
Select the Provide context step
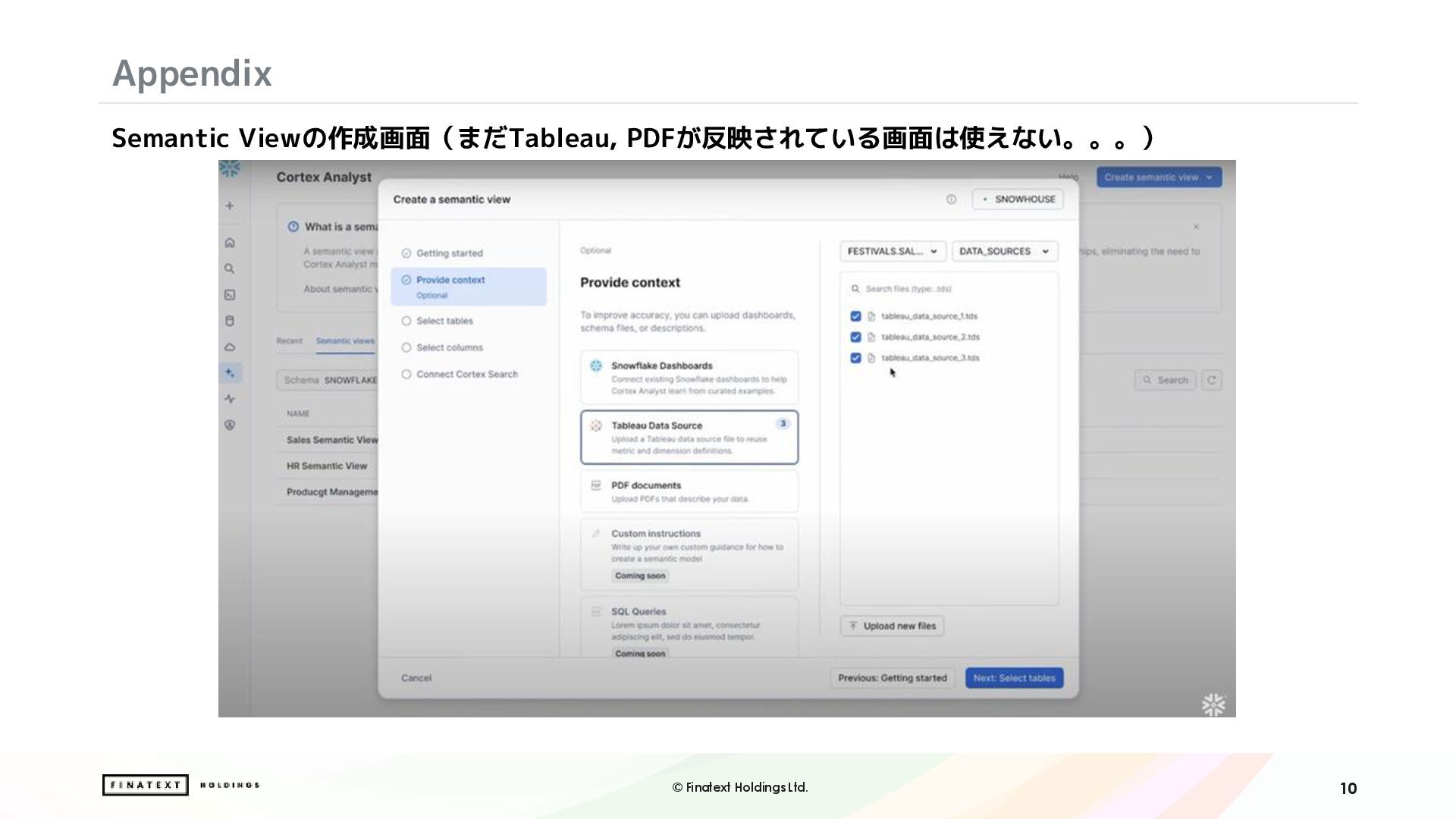click(x=469, y=287)
